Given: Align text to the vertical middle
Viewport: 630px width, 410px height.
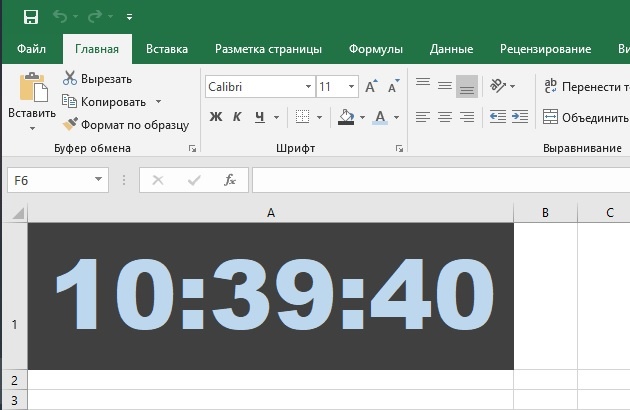Looking at the screenshot, I should 445,86.
